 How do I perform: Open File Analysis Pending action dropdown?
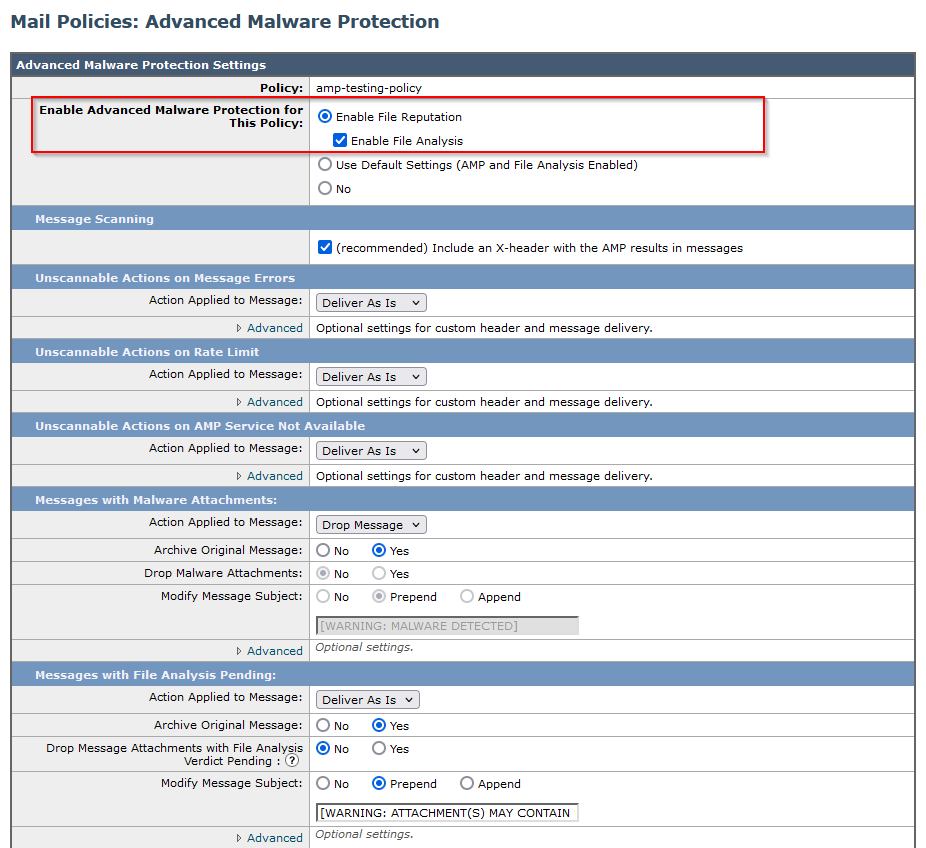(368, 700)
